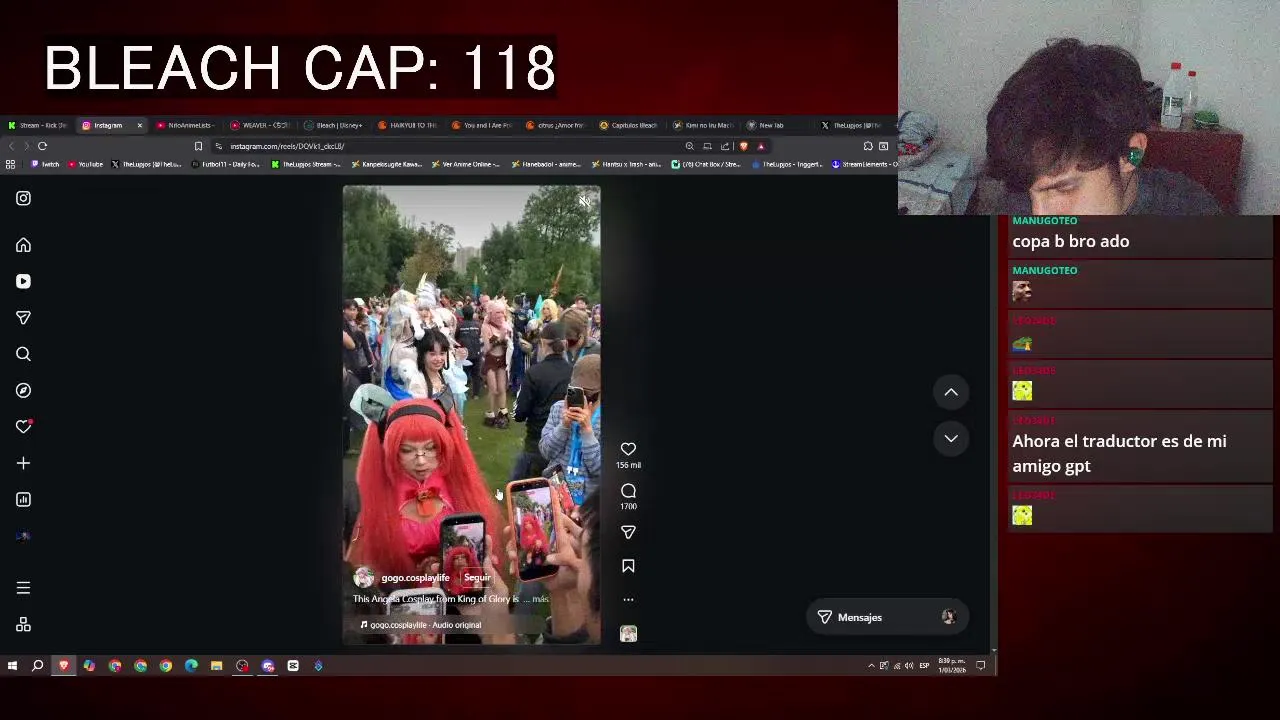Open the taskbar clock and date
This screenshot has height=720, width=1280.
(951, 666)
